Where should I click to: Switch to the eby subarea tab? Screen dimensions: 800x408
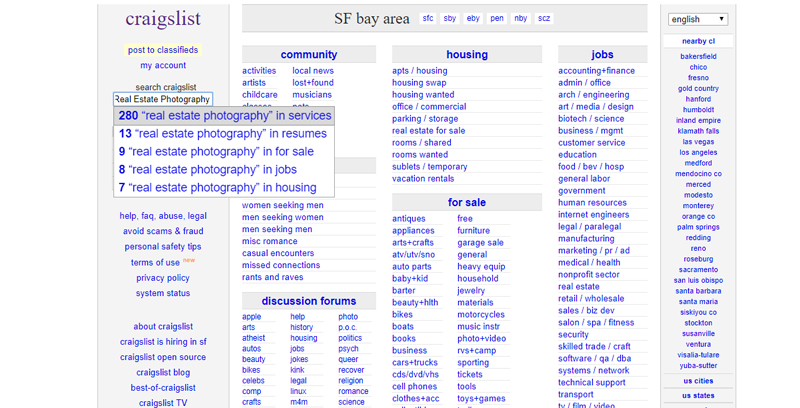473,18
